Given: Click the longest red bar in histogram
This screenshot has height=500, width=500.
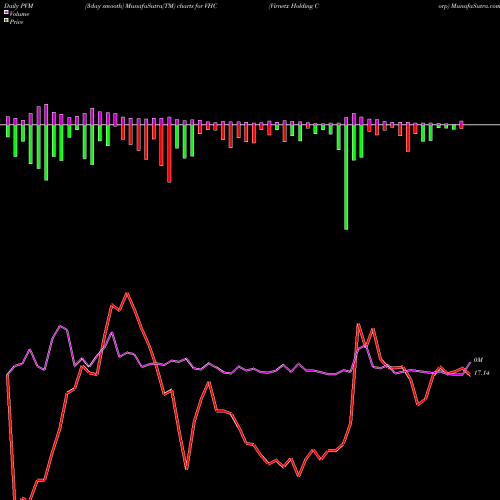Looking at the screenshot, I should tap(169, 154).
